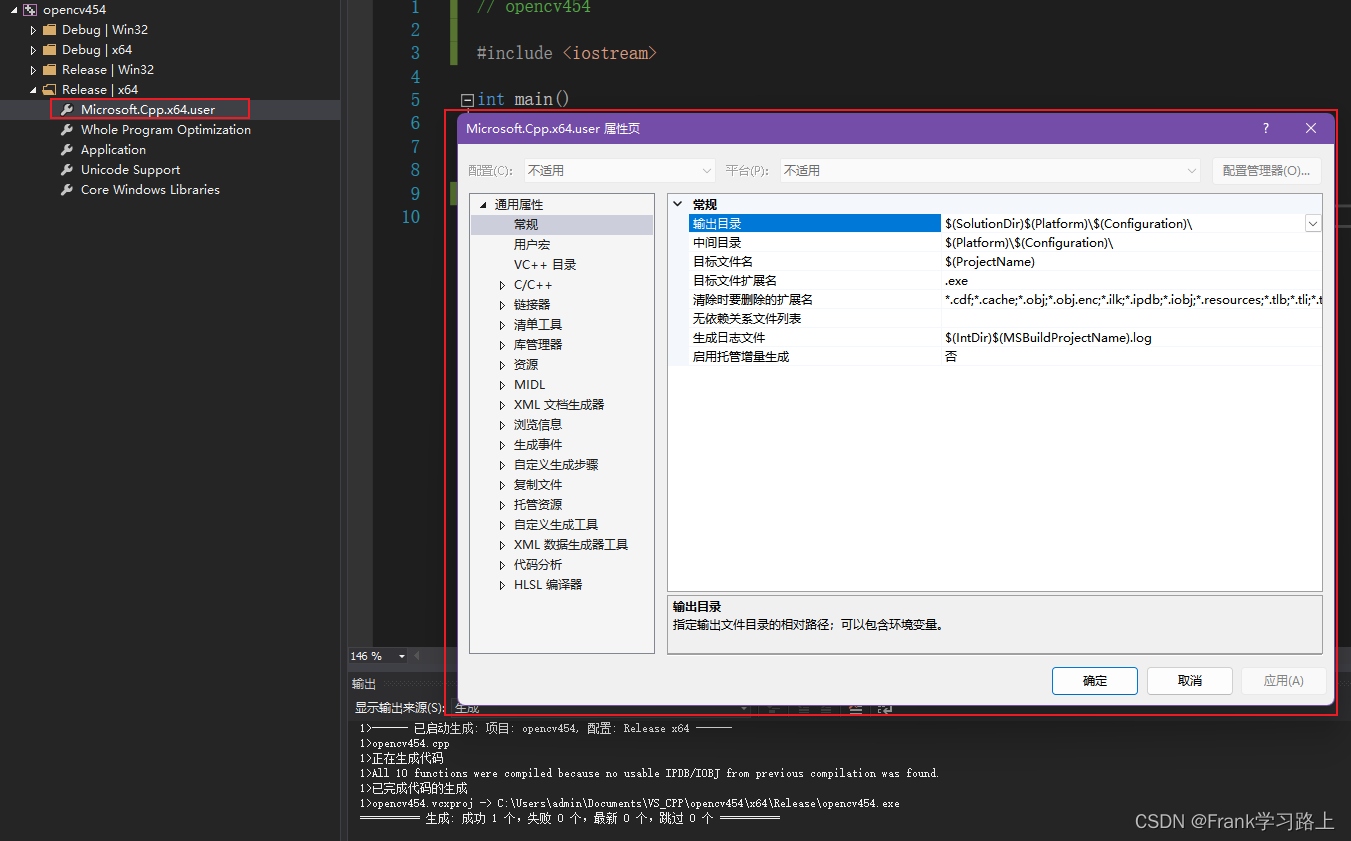Click the 应用(A) button
Screen dimensions: 1351x841
tap(1284, 681)
